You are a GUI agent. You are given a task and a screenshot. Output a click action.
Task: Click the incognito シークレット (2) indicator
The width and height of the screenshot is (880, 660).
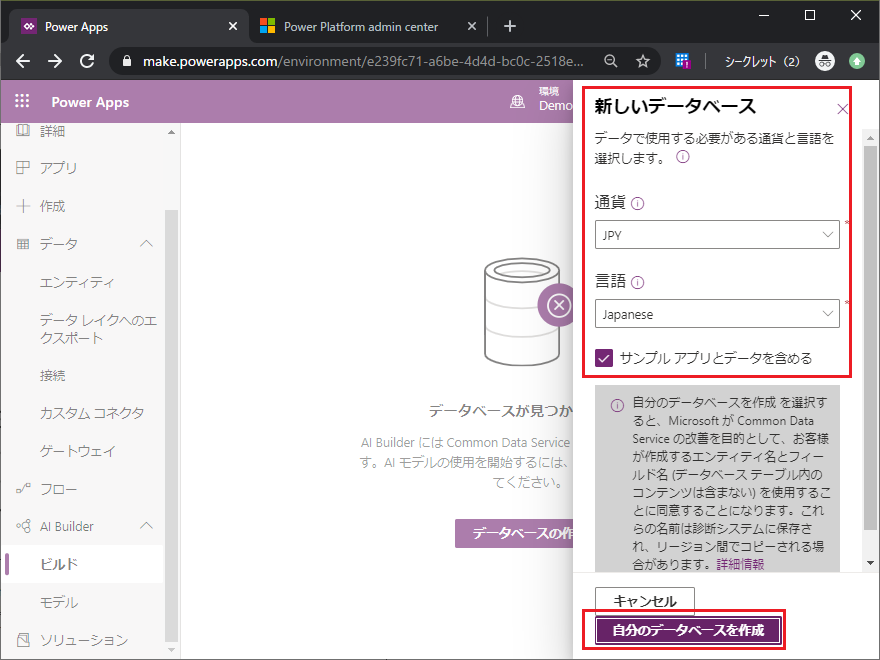click(779, 61)
